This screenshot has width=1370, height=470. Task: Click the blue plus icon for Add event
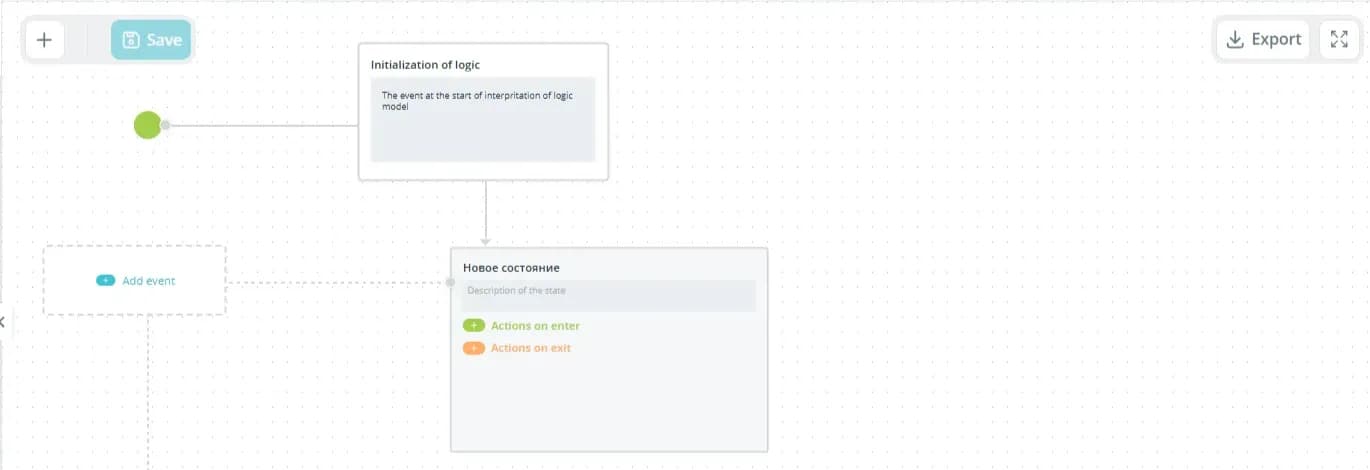point(106,281)
